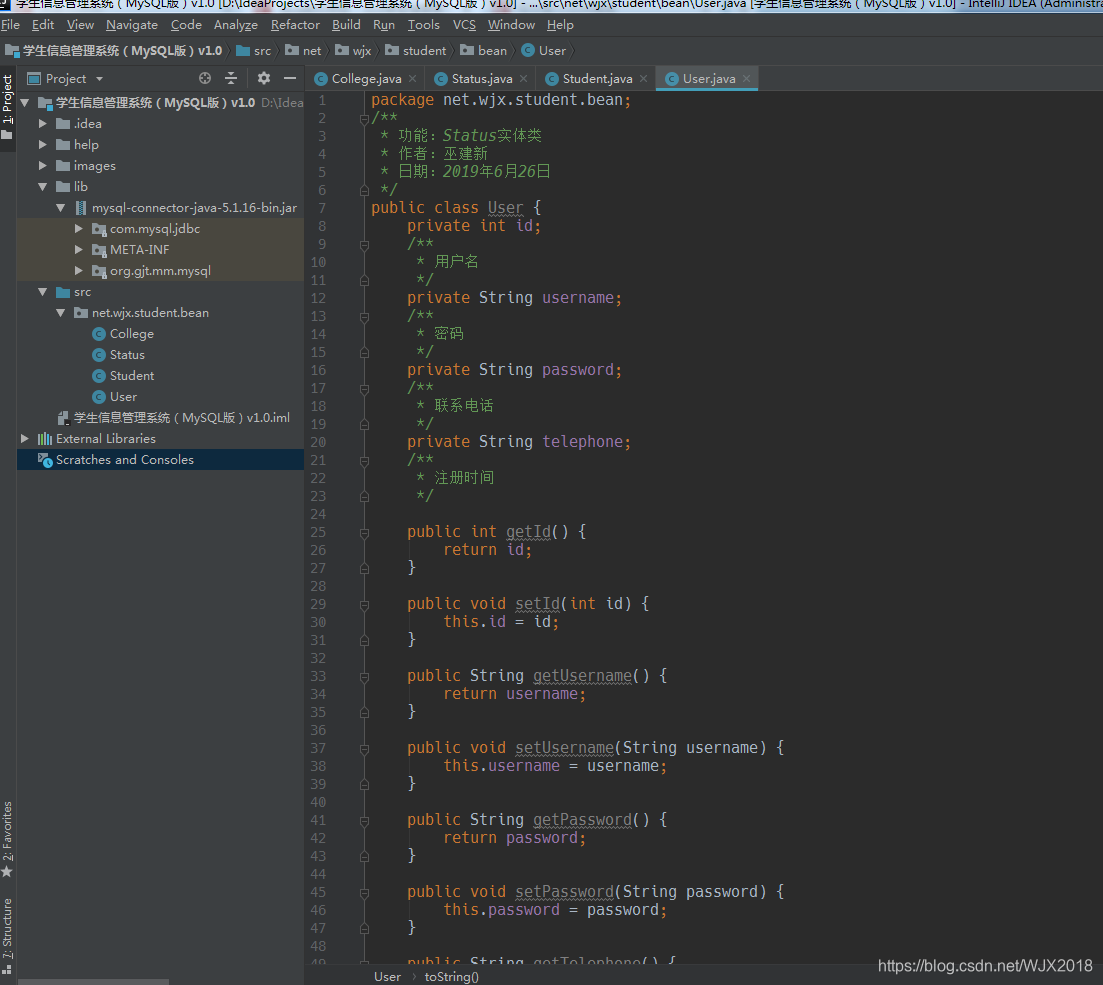Open the Refactor menu
Viewport: 1103px width, 985px height.
[295, 25]
